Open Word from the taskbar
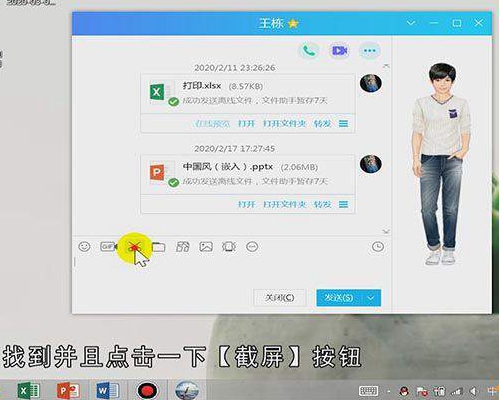The image size is (499, 400). click(108, 390)
